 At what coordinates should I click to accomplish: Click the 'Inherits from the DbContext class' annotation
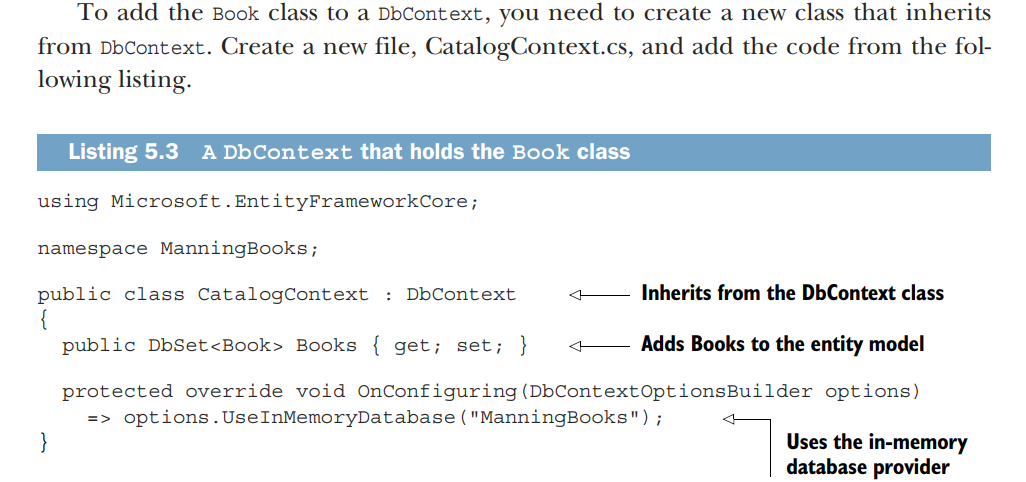point(792,293)
